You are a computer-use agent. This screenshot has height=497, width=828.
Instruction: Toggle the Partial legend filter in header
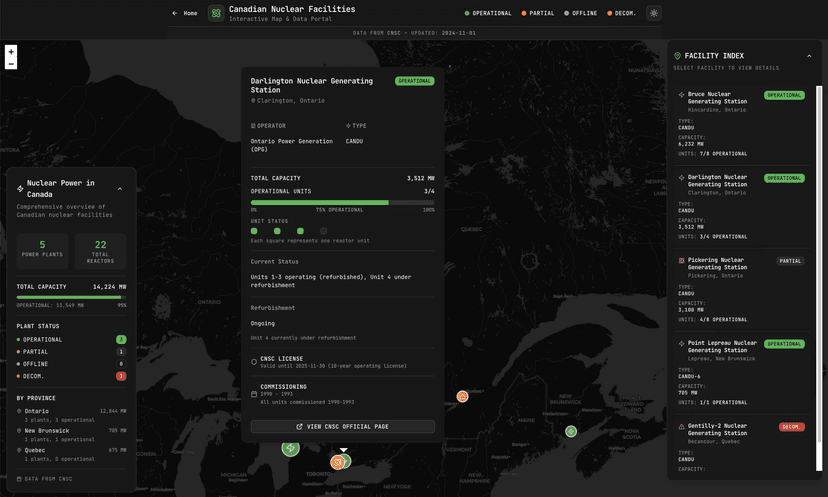pos(540,13)
